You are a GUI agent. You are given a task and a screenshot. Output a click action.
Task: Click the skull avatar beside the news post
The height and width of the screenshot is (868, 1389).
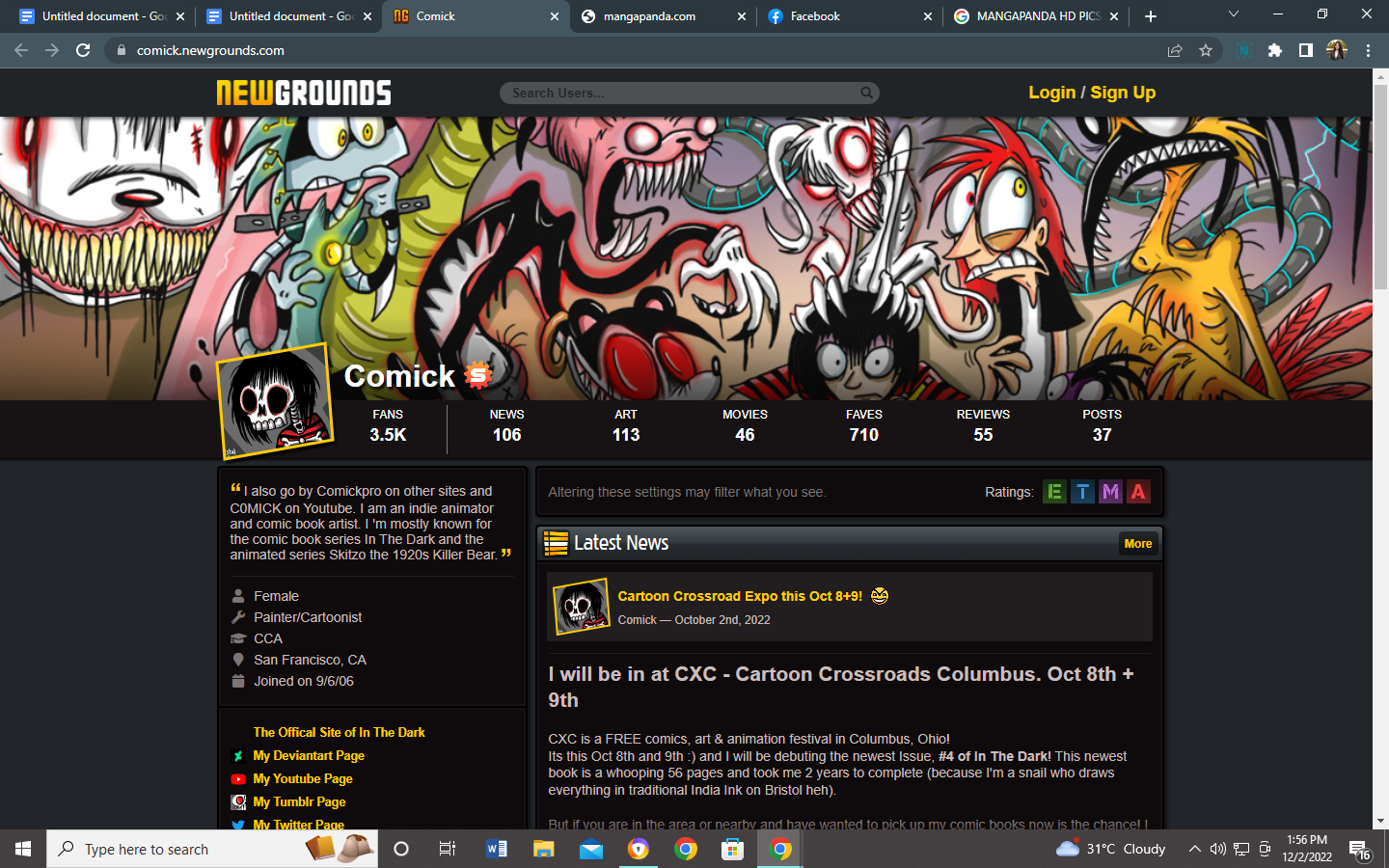point(581,607)
